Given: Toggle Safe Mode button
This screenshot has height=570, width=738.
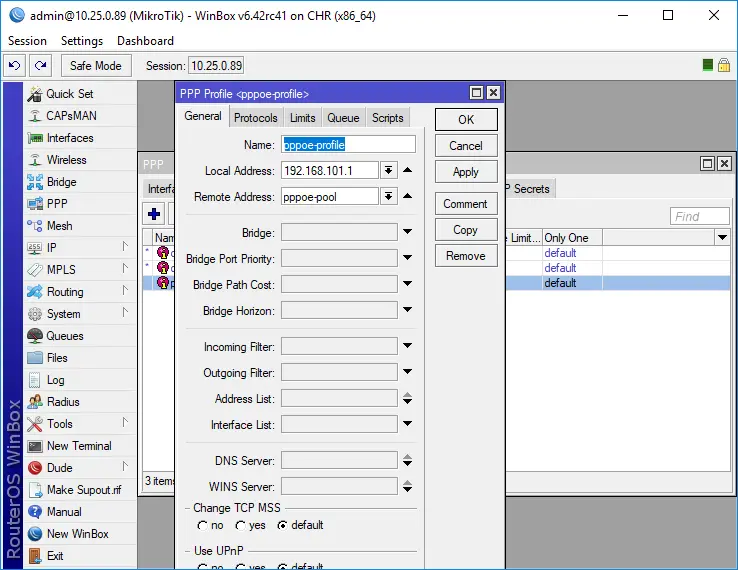Looking at the screenshot, I should pos(96,65).
